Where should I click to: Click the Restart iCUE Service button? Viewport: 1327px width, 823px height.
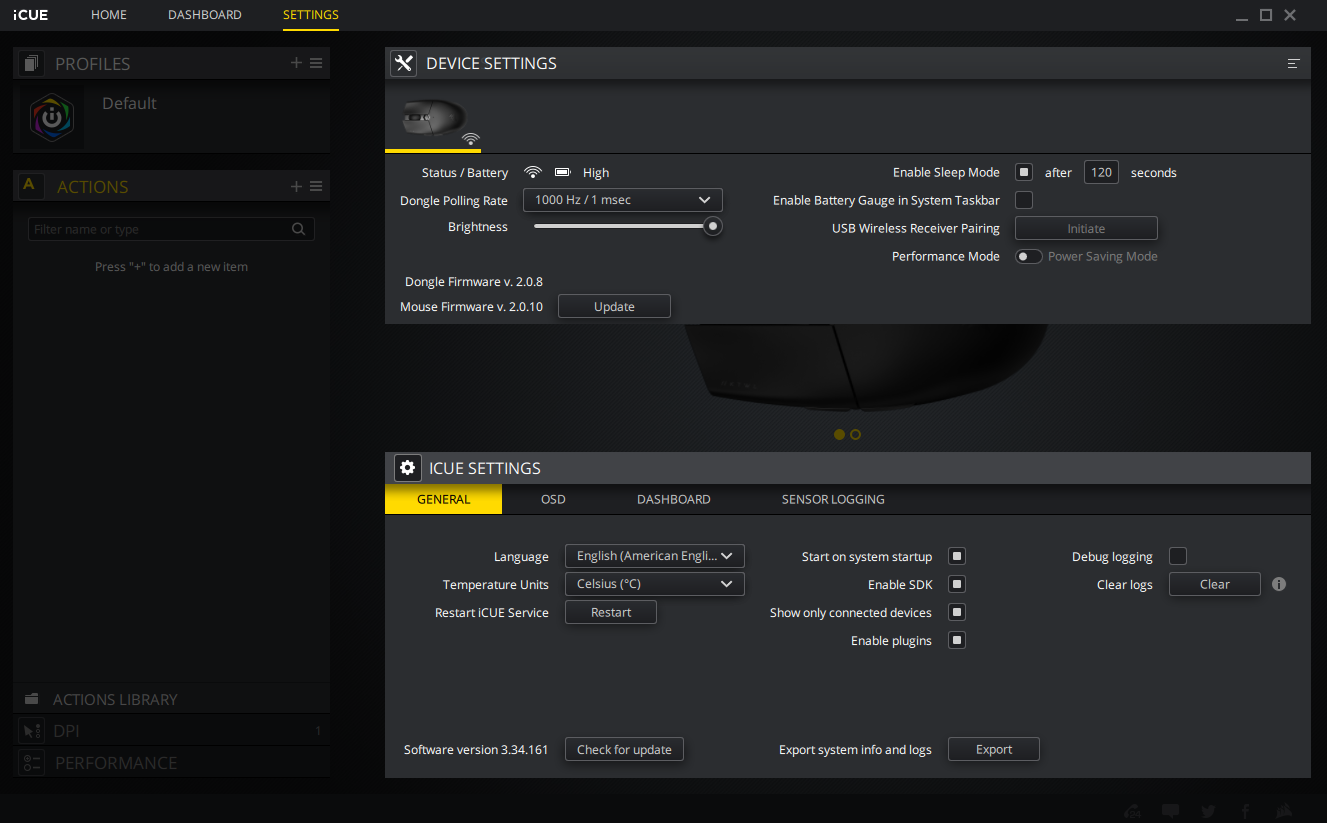611,612
